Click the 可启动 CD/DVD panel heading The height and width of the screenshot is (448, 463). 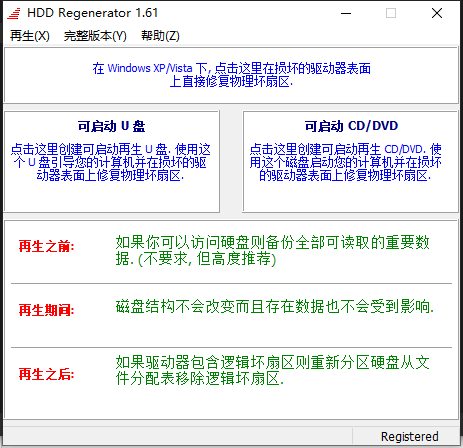[x=351, y=126]
